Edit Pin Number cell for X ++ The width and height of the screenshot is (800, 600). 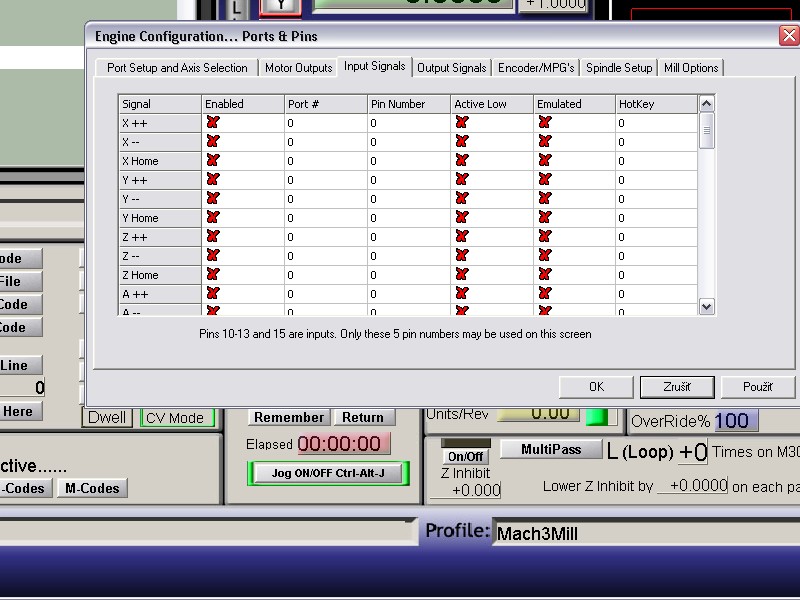(x=408, y=123)
